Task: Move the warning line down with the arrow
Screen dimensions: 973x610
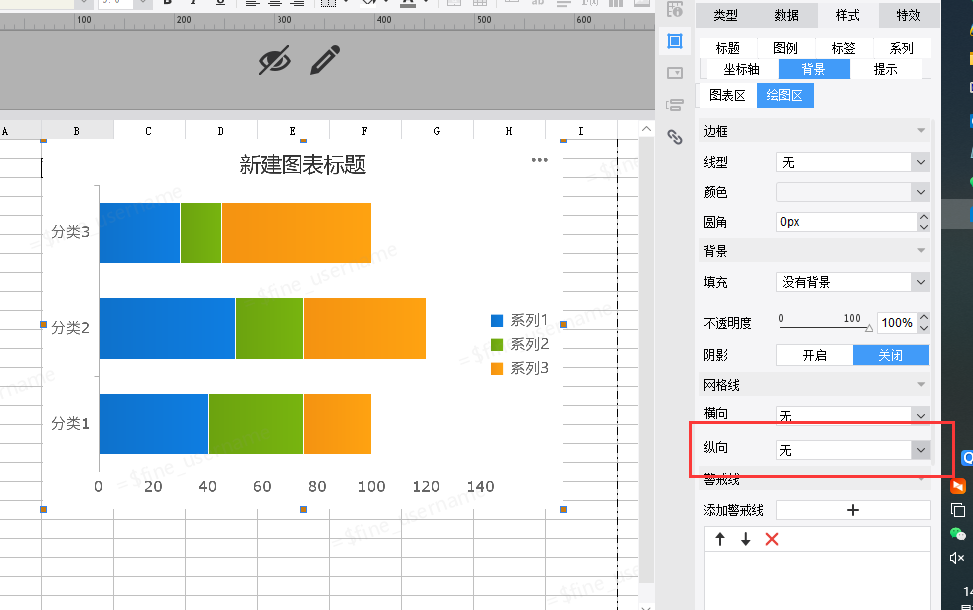Action: point(745,539)
